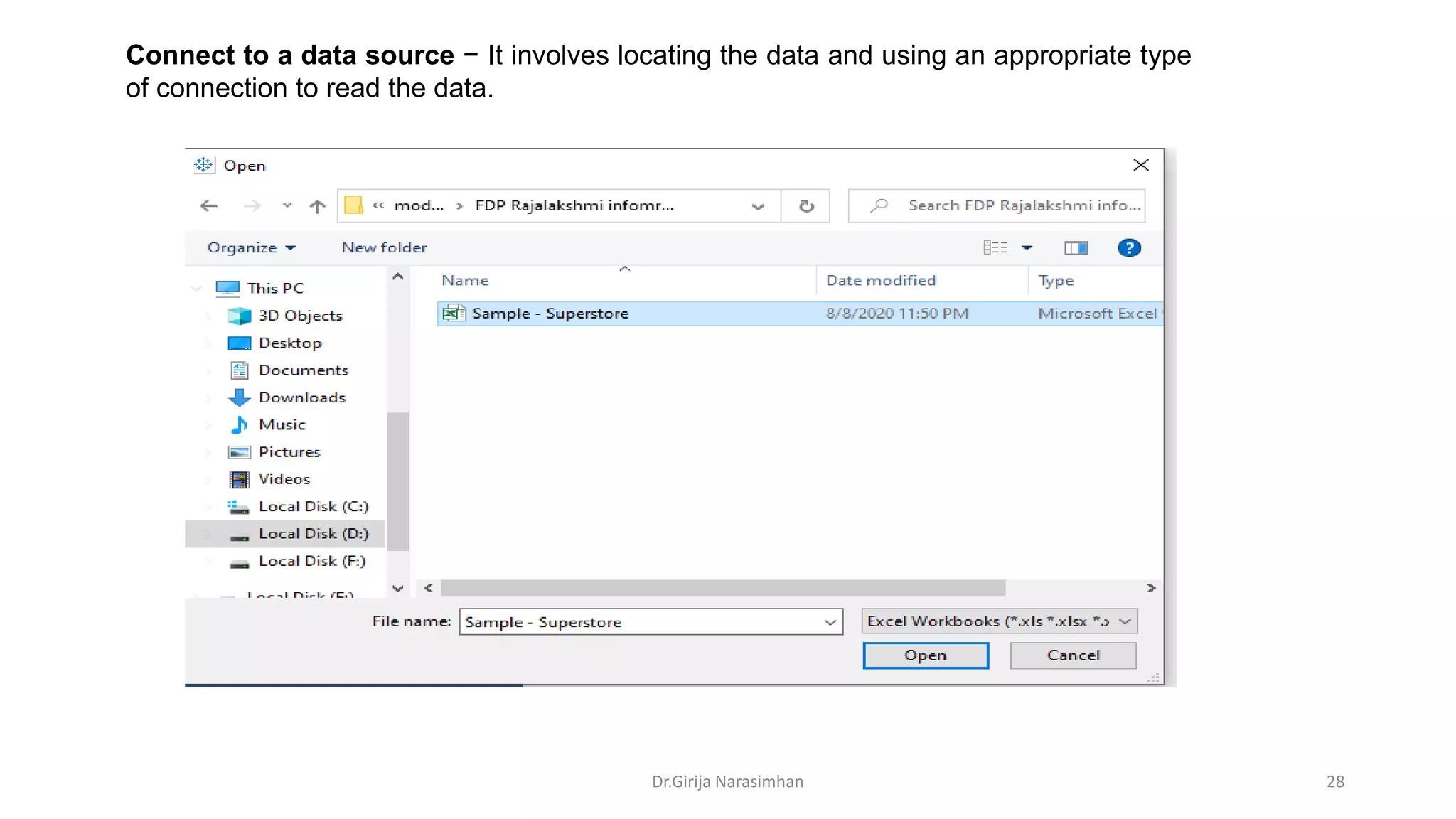Screen dimensions: 1456x819
Task: Select 3D Objects folder
Action: pyautogui.click(x=300, y=316)
